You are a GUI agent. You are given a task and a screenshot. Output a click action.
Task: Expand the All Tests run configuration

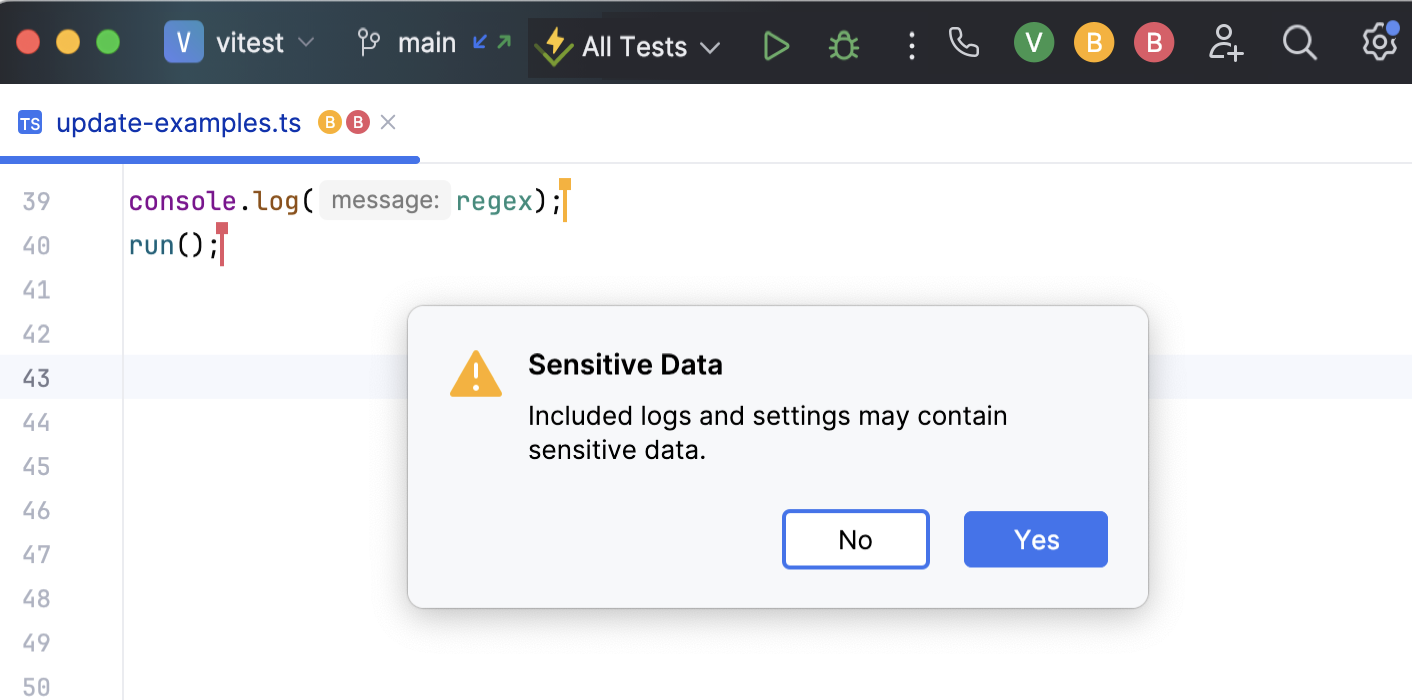632,47
